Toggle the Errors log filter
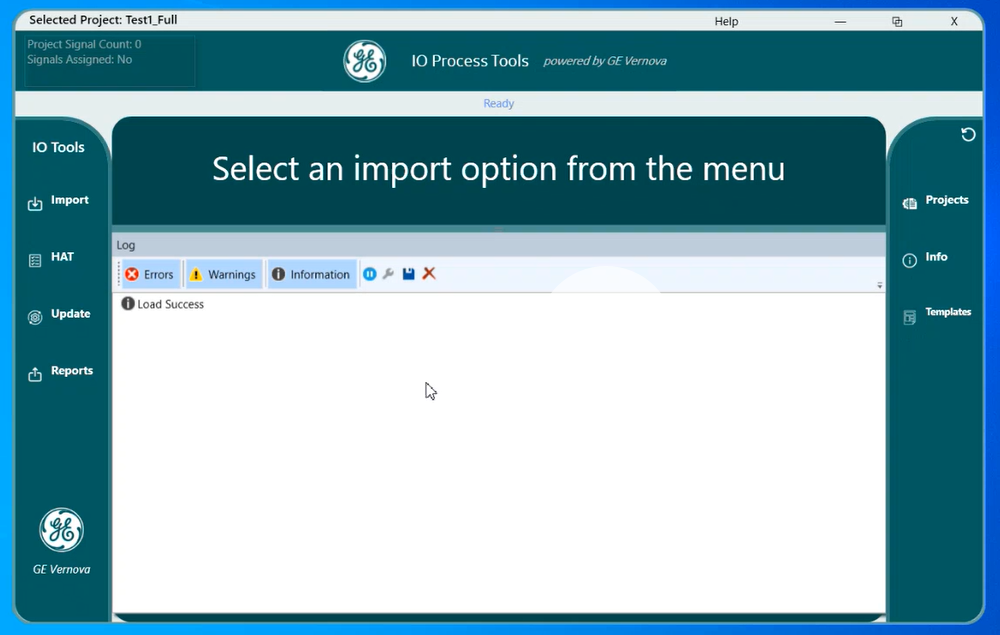Viewport: 1000px width, 635px height. (x=150, y=274)
